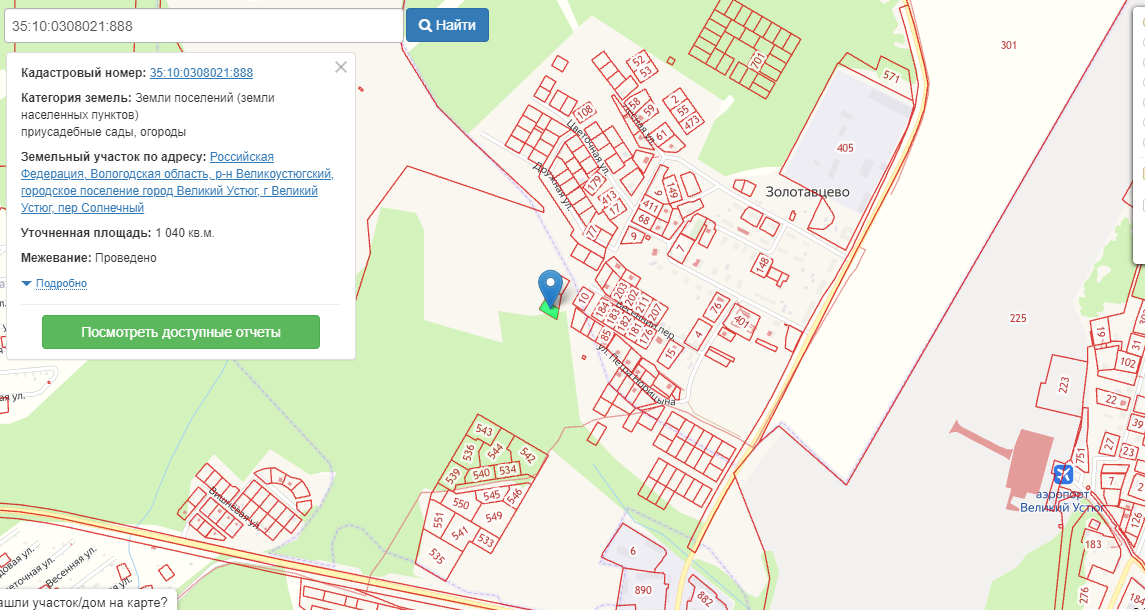Click the blue triangle beside Подробно

click(27, 283)
